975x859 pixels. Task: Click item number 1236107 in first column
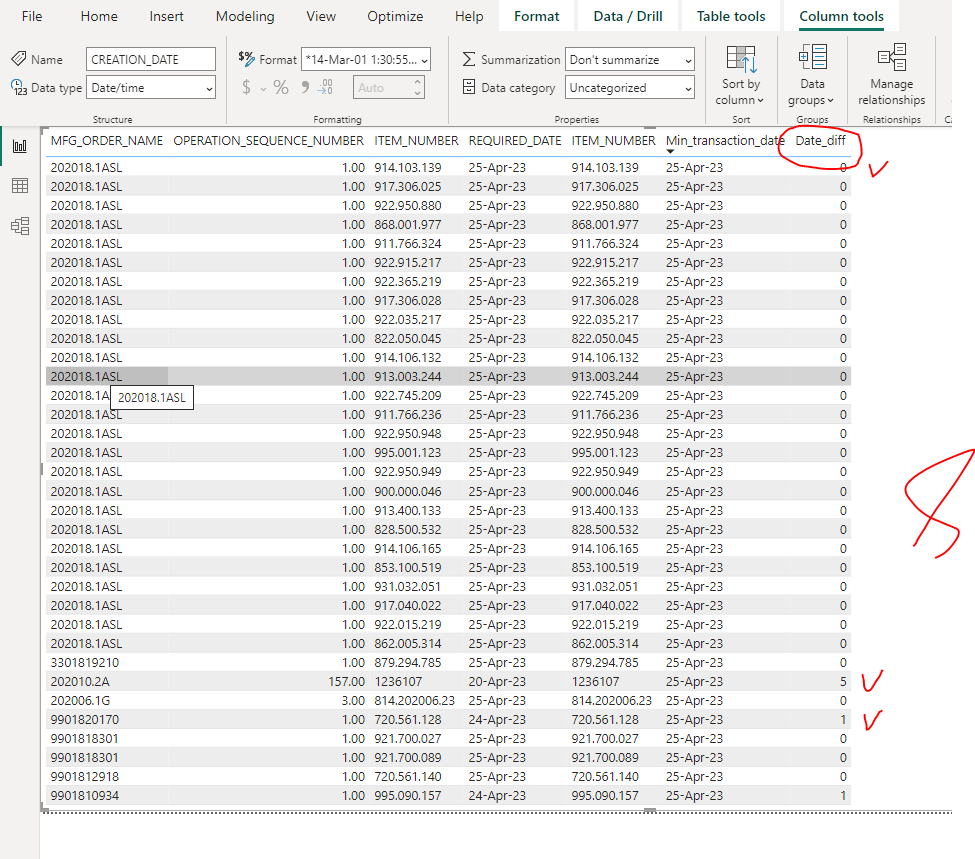(x=398, y=682)
